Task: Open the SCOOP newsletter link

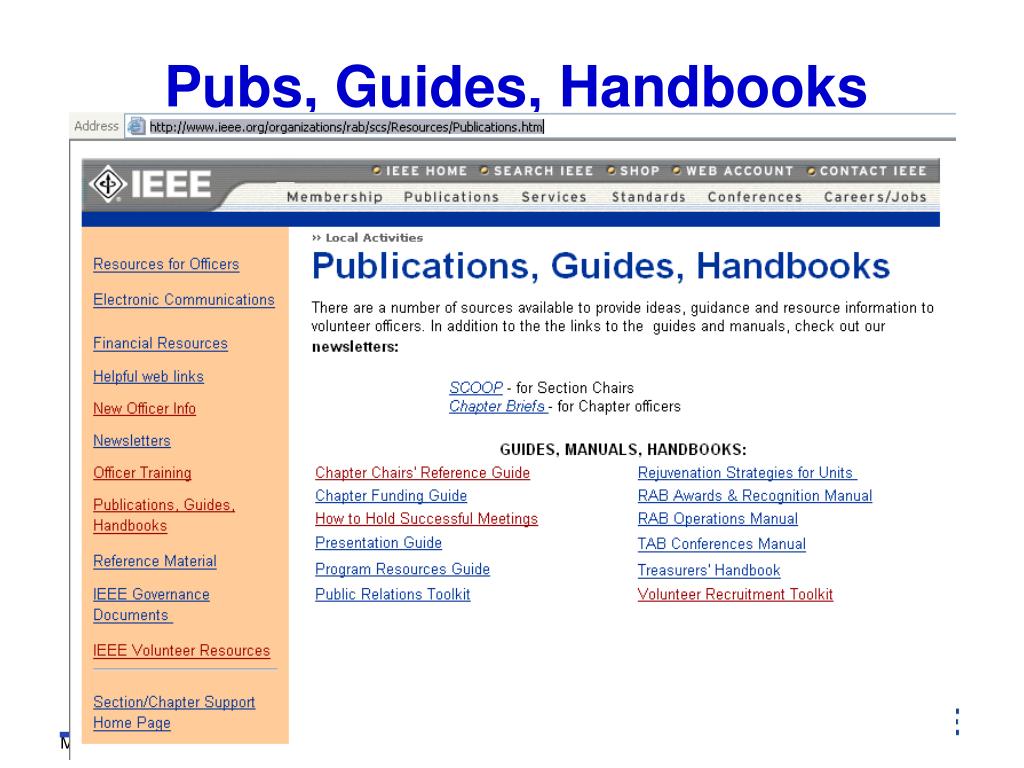Action: tap(475, 388)
